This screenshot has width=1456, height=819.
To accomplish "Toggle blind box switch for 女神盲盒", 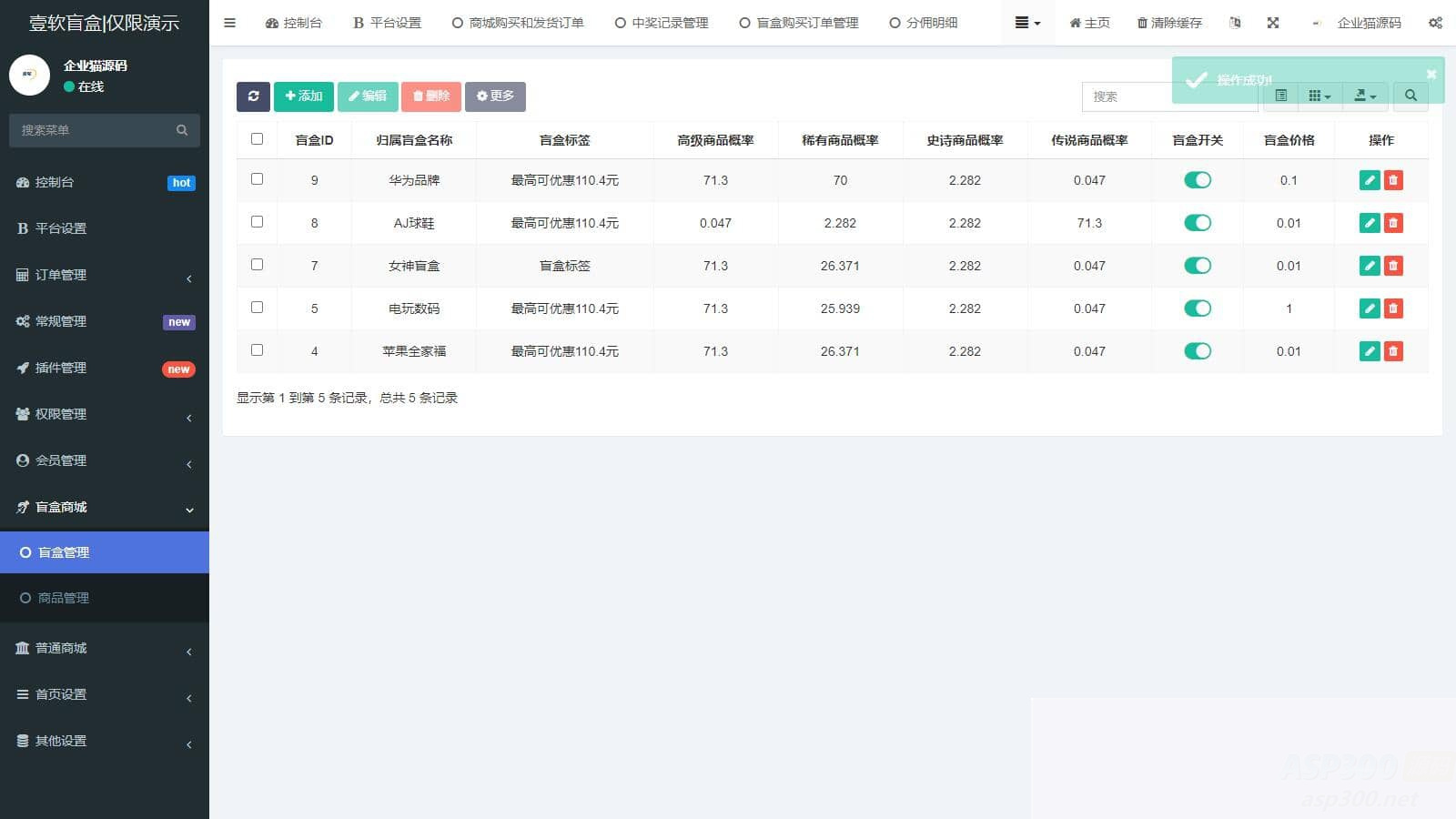I will [x=1198, y=266].
